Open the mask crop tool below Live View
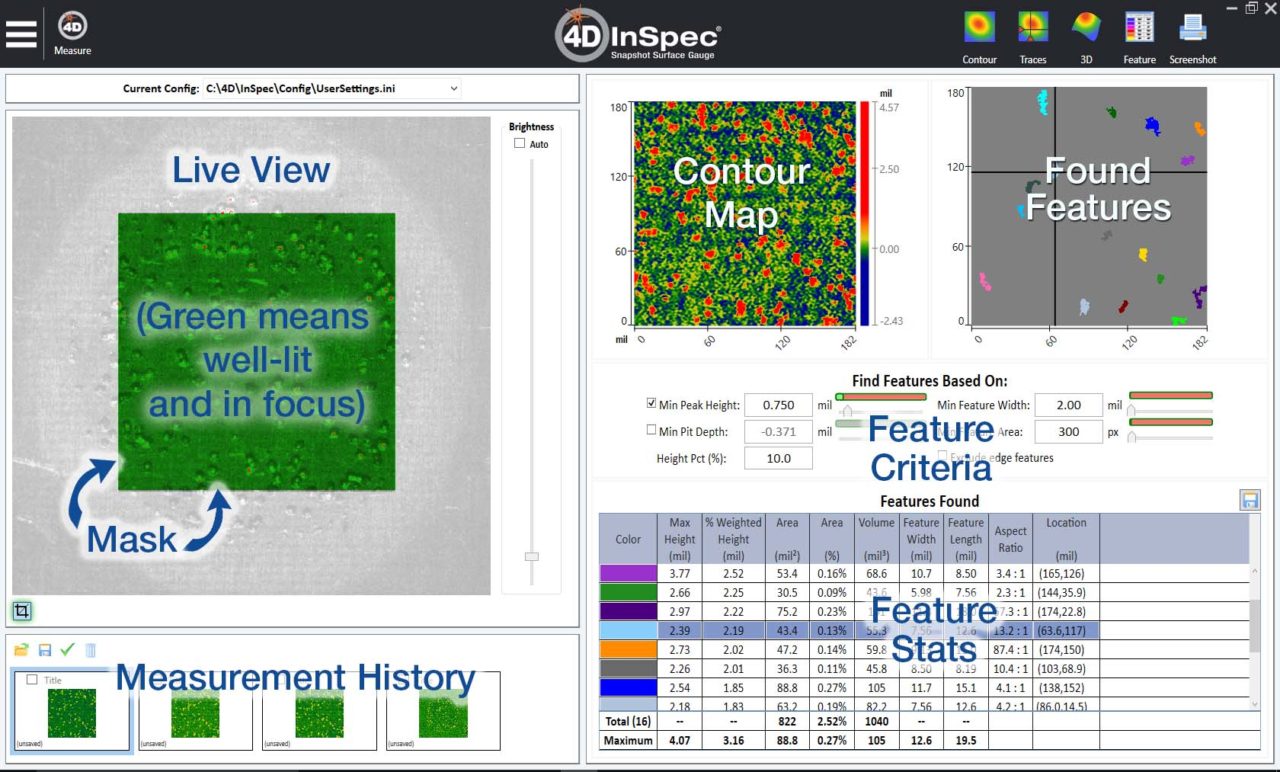The image size is (1280, 772). pyautogui.click(x=22, y=610)
